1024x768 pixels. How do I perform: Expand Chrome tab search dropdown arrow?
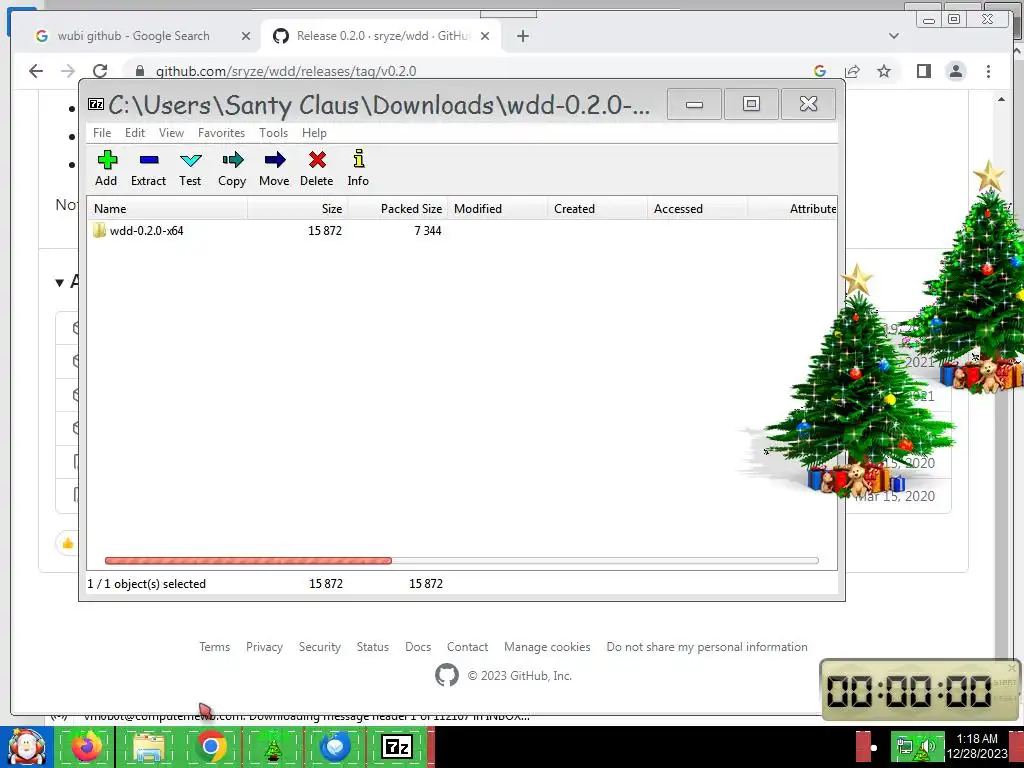893,36
